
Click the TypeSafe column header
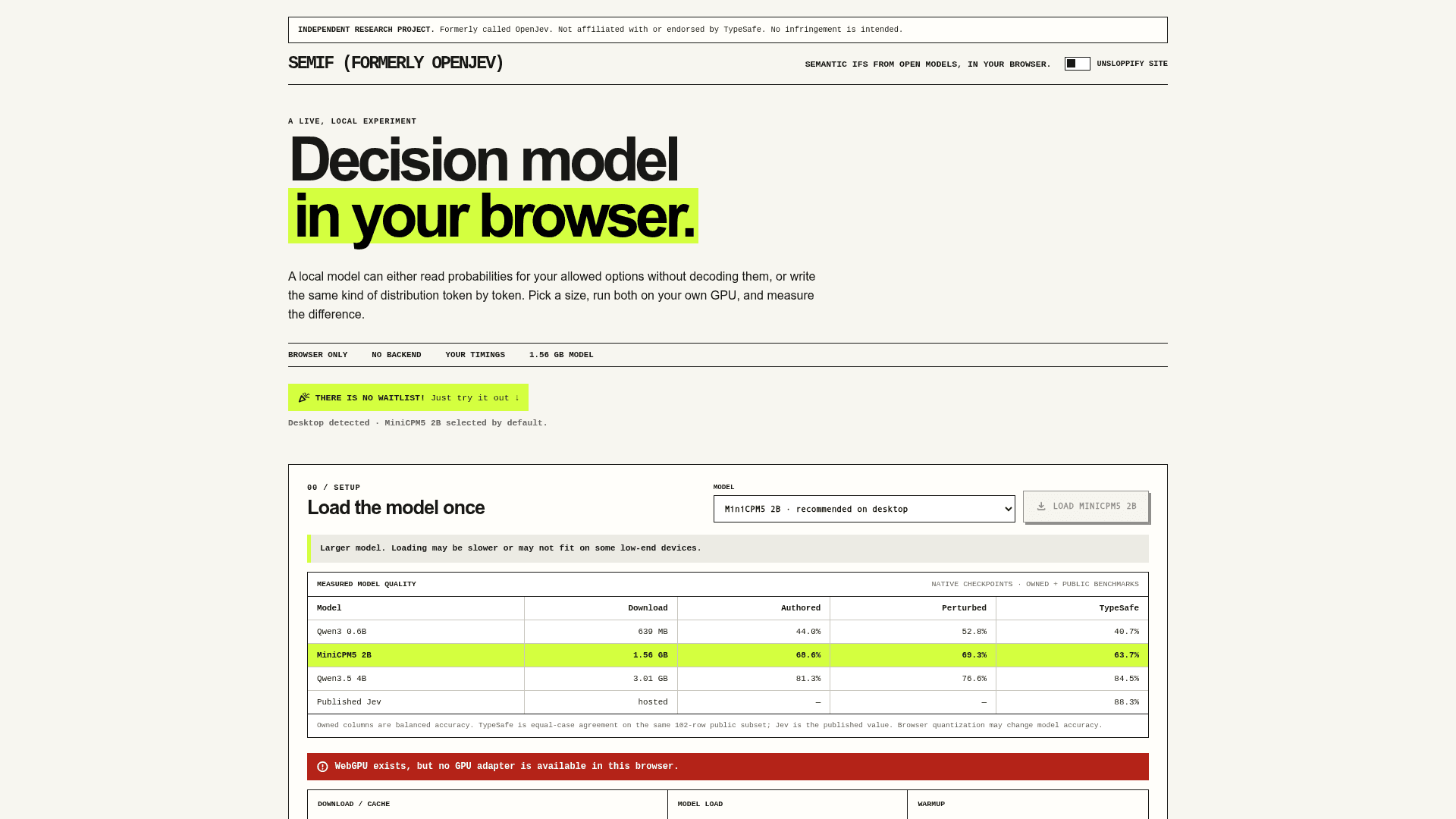click(x=1119, y=608)
